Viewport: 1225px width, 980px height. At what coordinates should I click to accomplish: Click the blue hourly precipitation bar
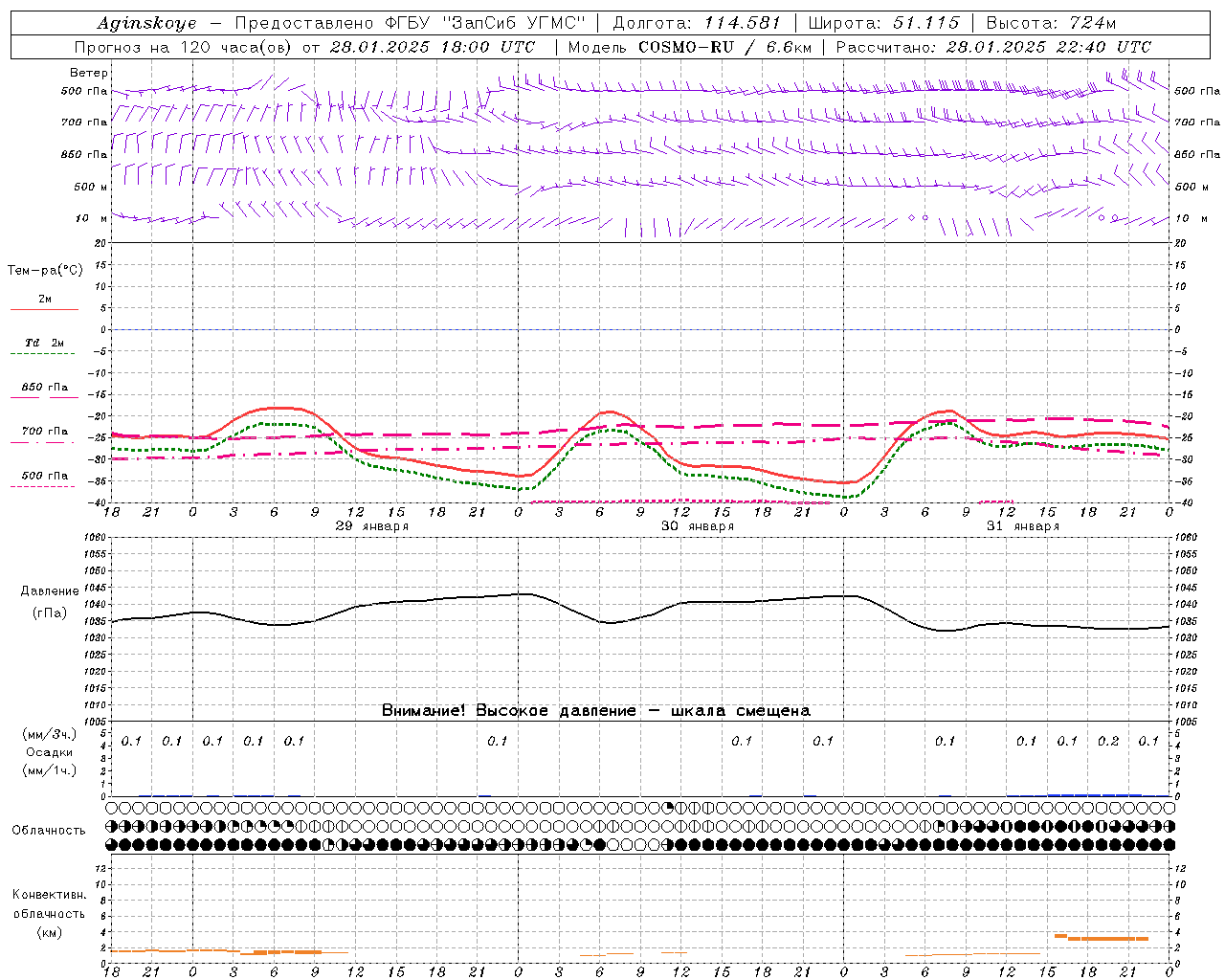1095,794
